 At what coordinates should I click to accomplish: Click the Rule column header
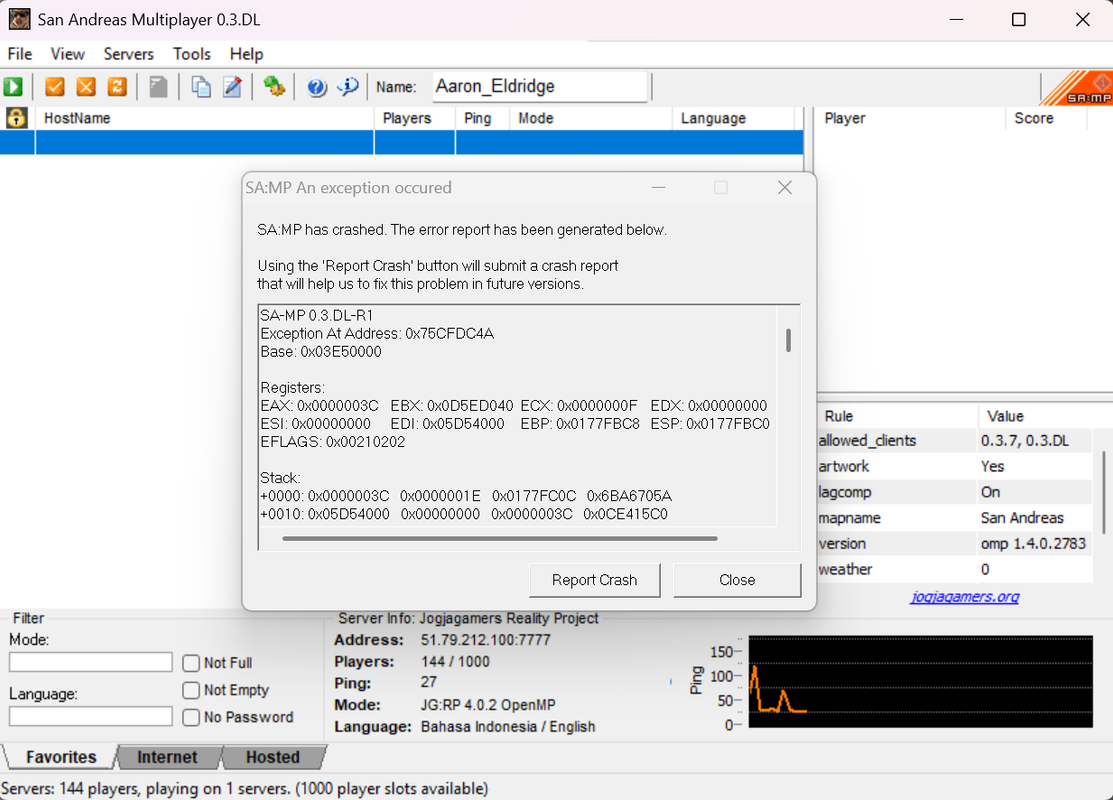897,416
